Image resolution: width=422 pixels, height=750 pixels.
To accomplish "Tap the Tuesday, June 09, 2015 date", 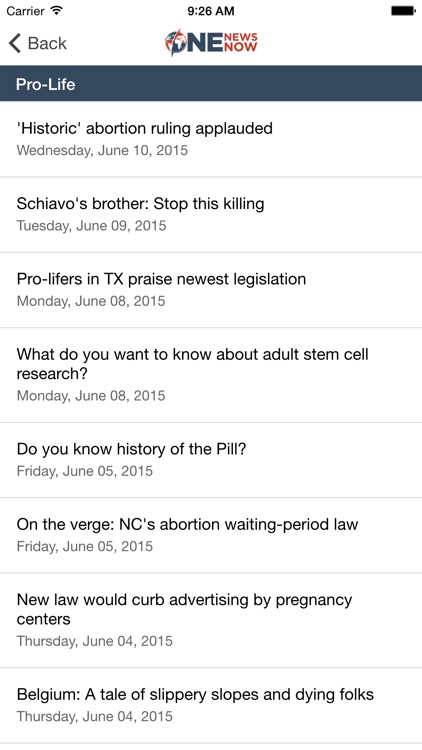I will point(91,226).
